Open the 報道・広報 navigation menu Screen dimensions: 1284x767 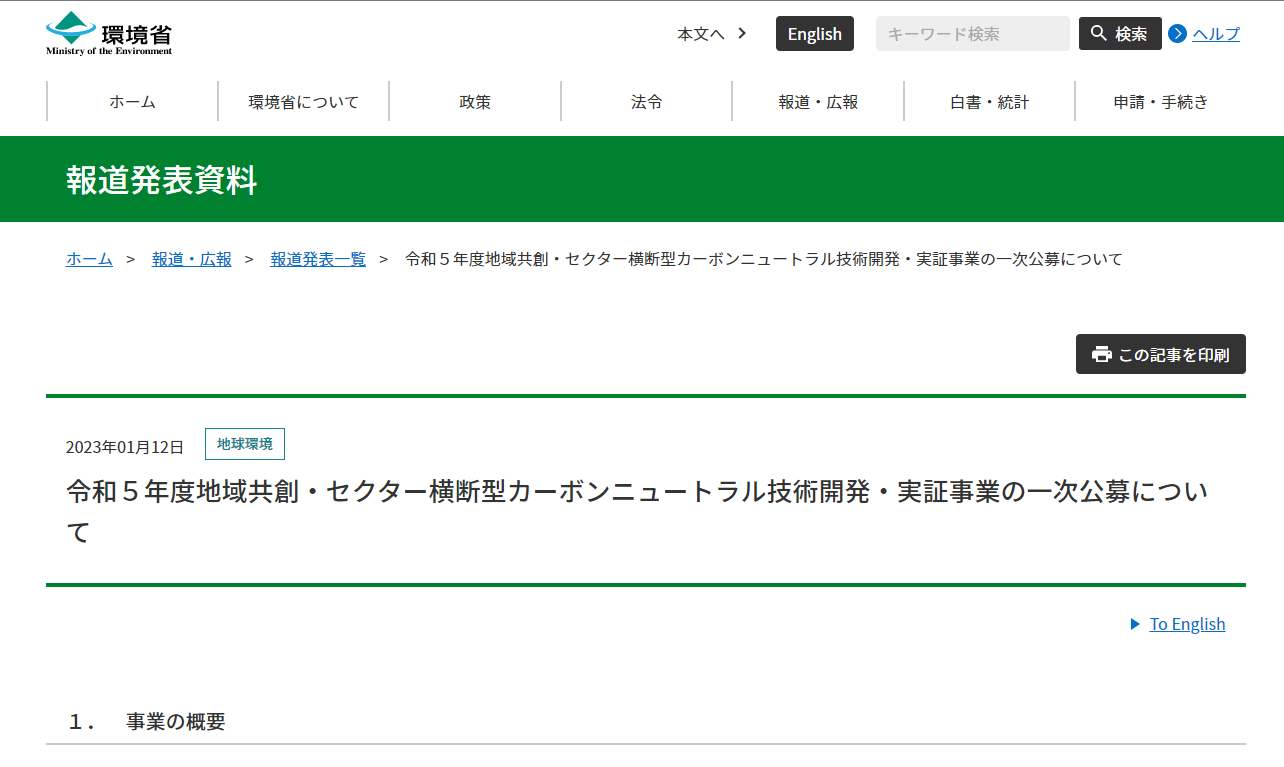click(x=818, y=102)
